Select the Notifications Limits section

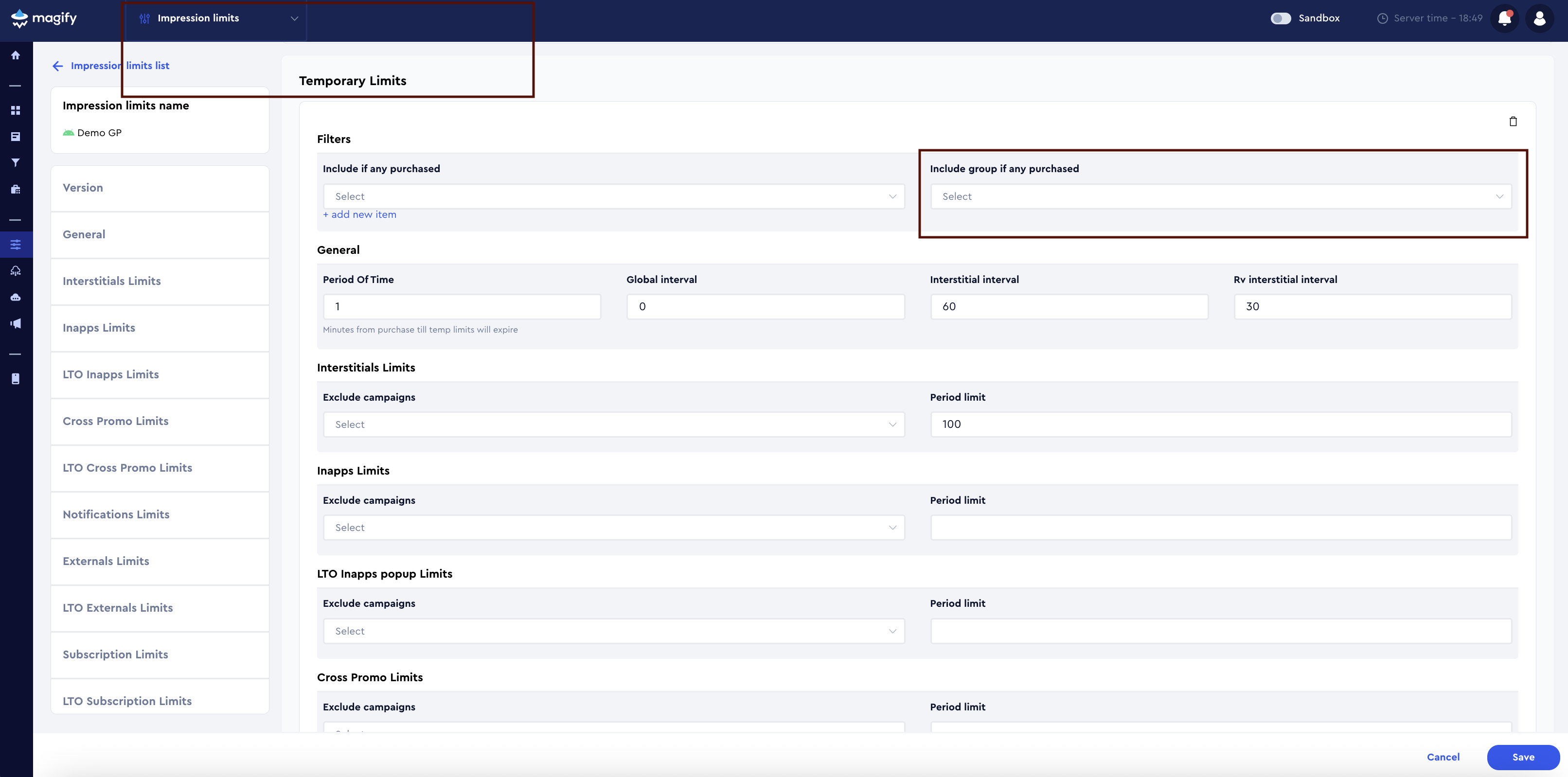click(x=116, y=514)
